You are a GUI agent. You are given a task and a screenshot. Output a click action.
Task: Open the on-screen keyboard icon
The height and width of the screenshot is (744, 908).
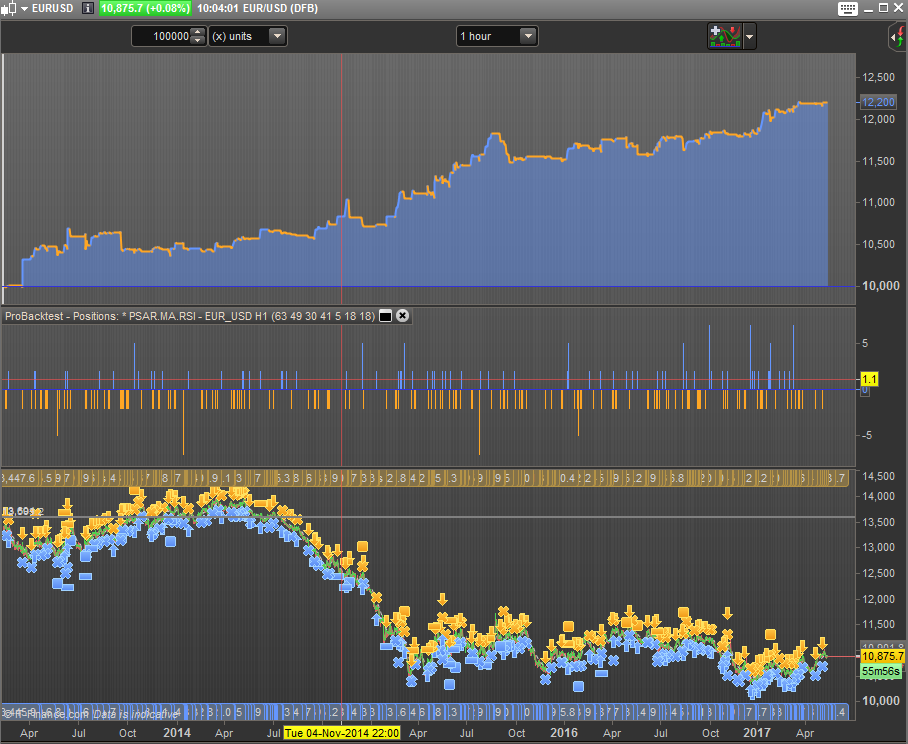tap(848, 8)
